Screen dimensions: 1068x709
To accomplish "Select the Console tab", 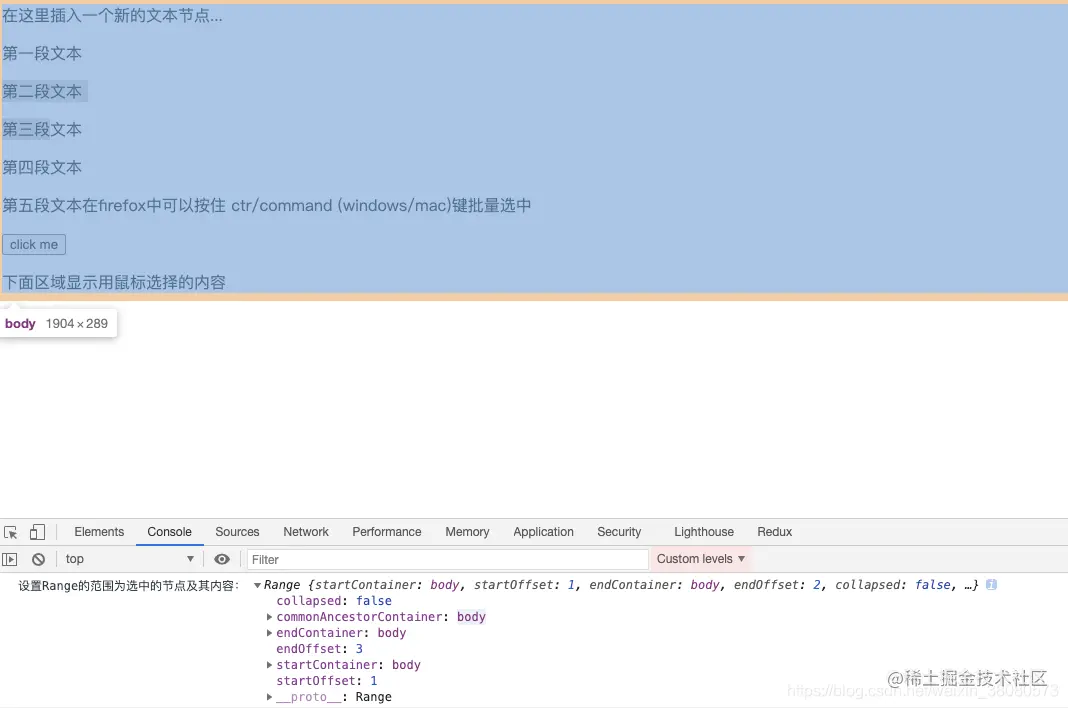I will [170, 532].
